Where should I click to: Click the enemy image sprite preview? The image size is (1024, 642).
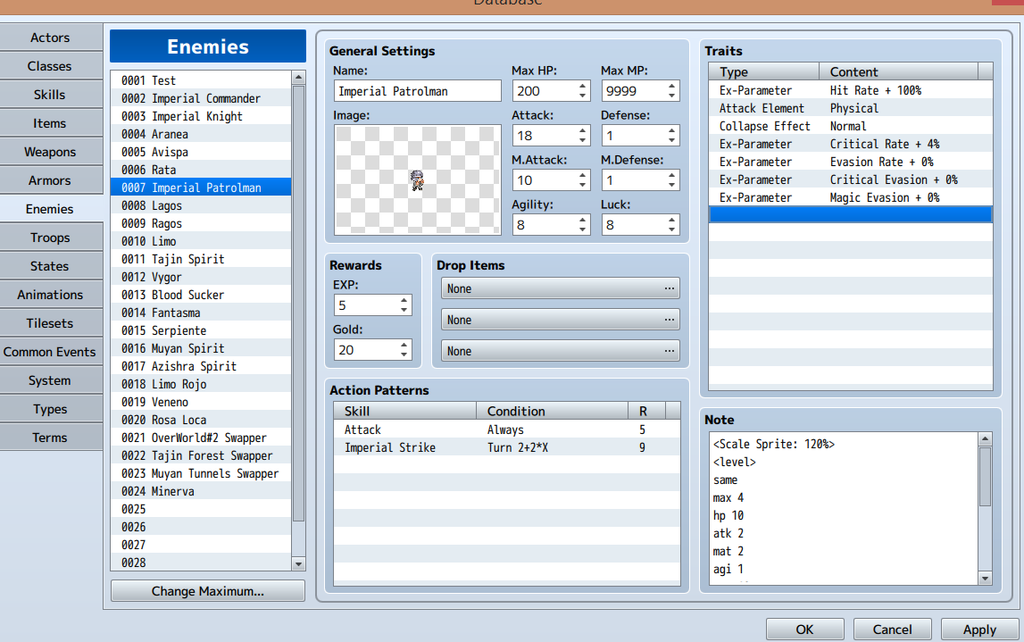click(417, 180)
